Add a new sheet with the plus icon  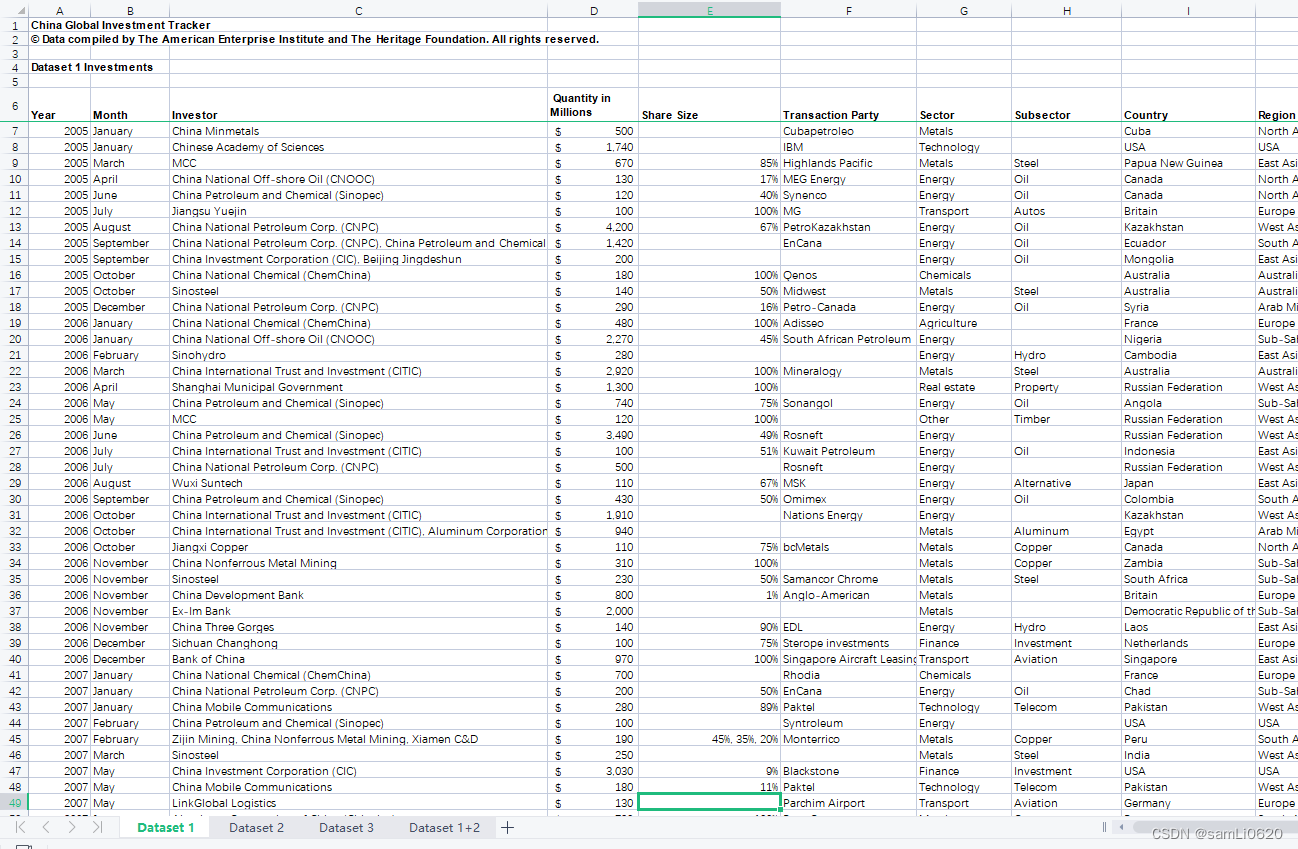point(507,827)
